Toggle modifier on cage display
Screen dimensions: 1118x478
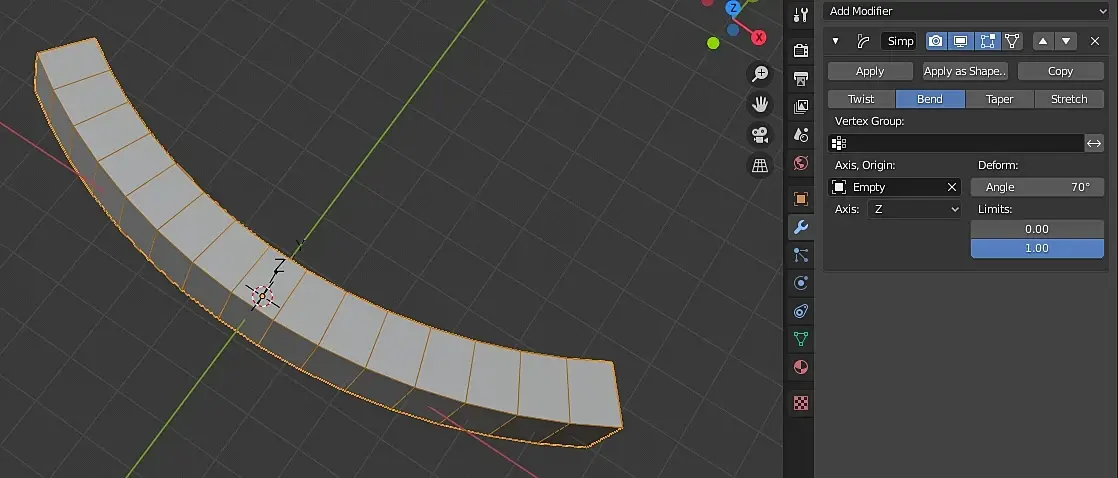point(1011,41)
